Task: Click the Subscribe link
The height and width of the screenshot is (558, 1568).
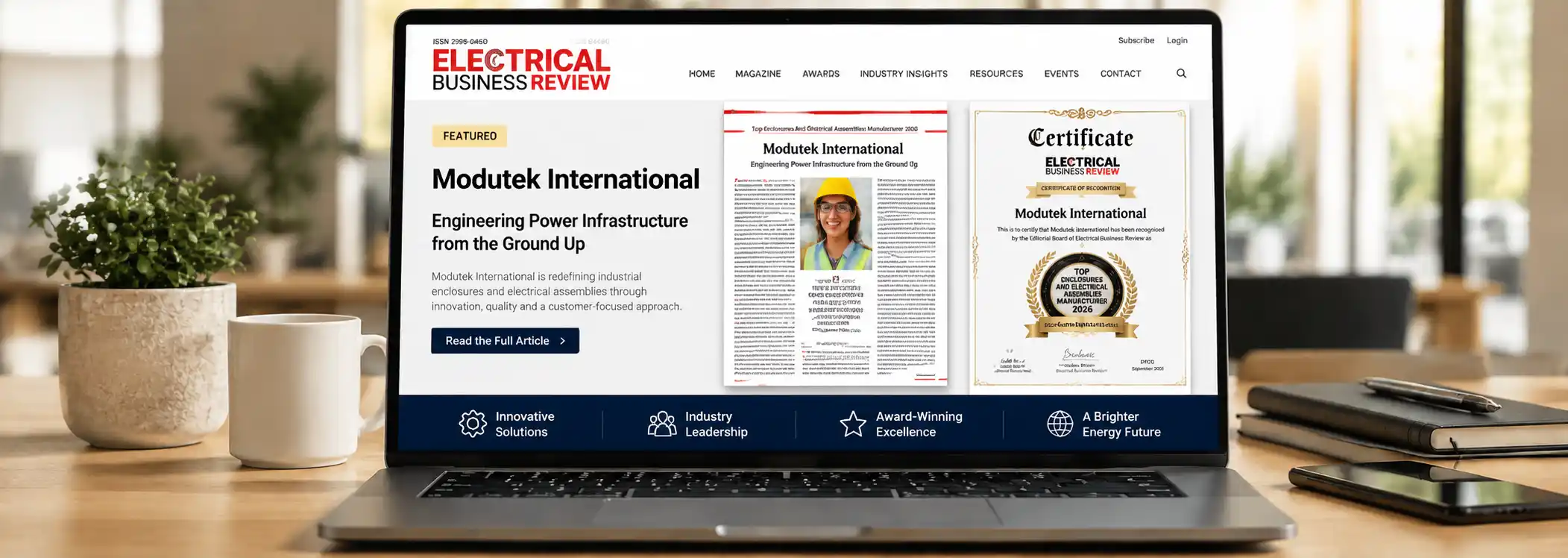Action: click(x=1136, y=40)
